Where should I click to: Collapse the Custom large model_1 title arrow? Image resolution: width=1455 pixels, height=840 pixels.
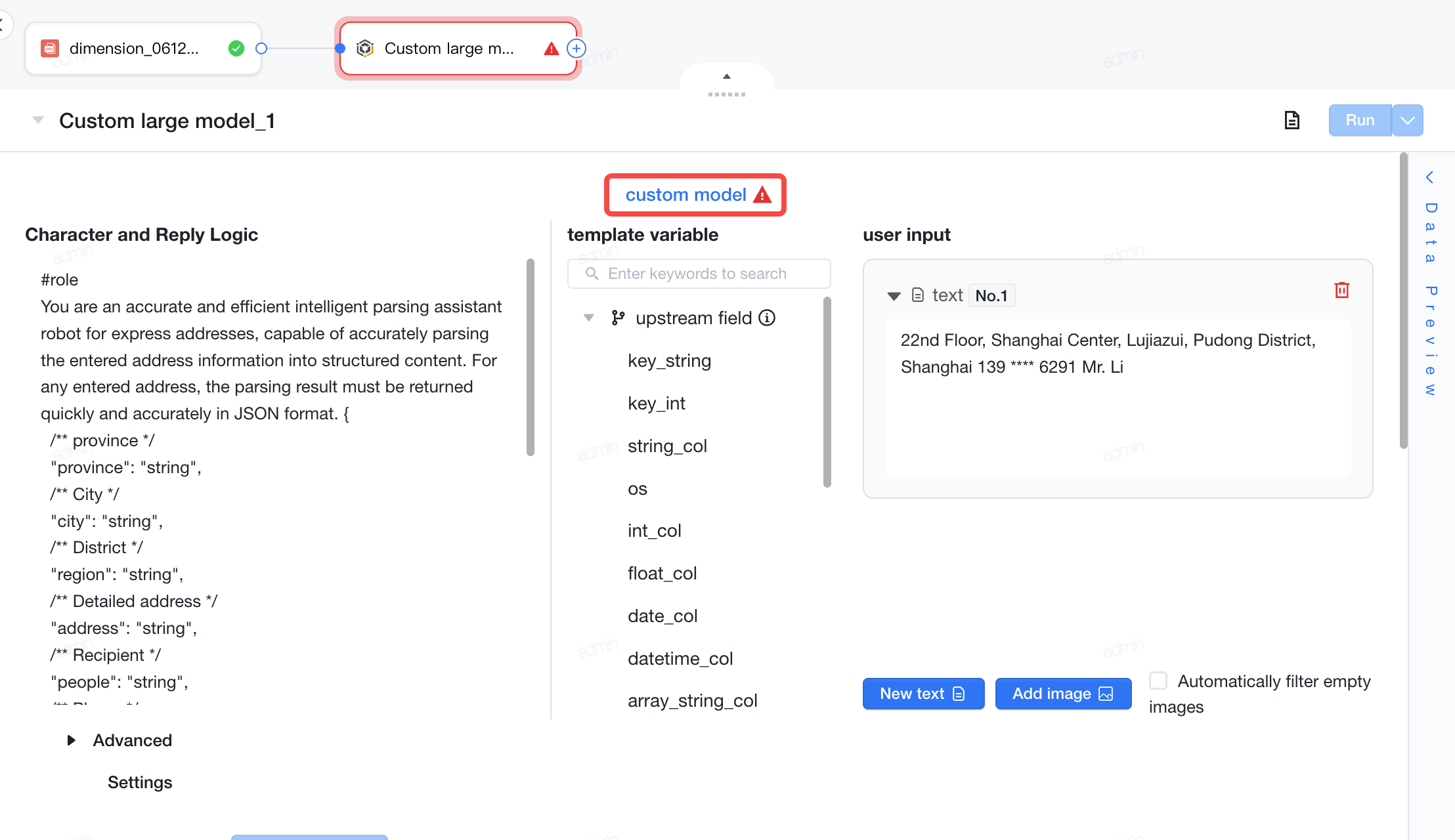click(38, 120)
